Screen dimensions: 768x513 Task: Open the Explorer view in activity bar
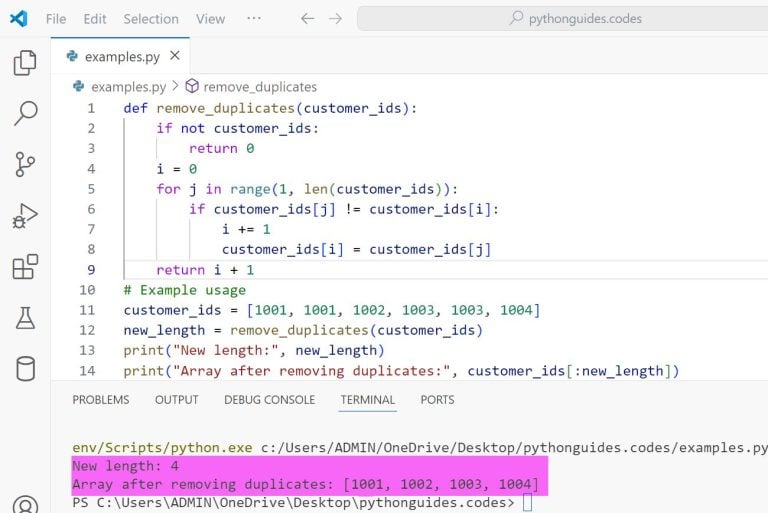coord(25,63)
